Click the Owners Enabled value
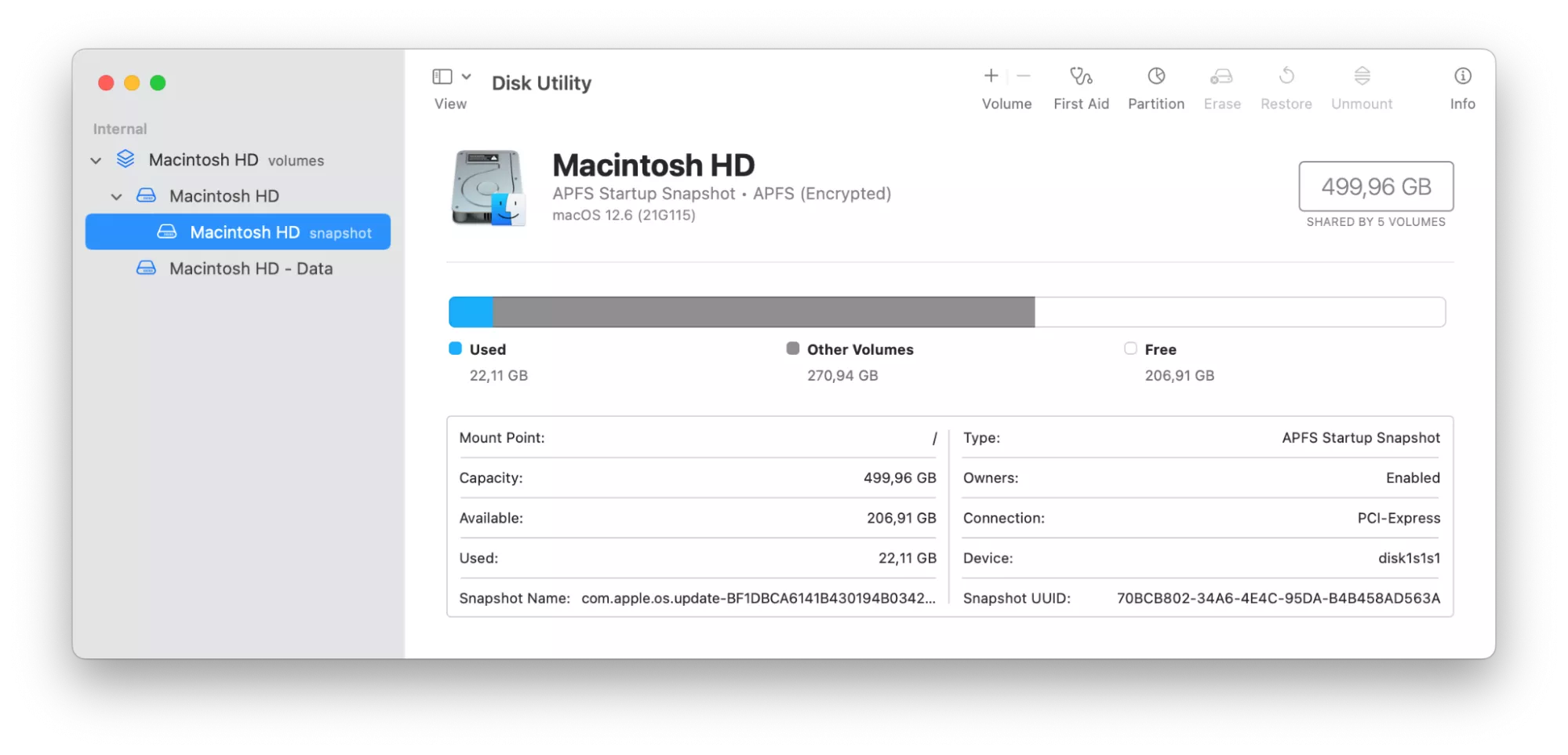The width and height of the screenshot is (1568, 755). tap(1413, 477)
